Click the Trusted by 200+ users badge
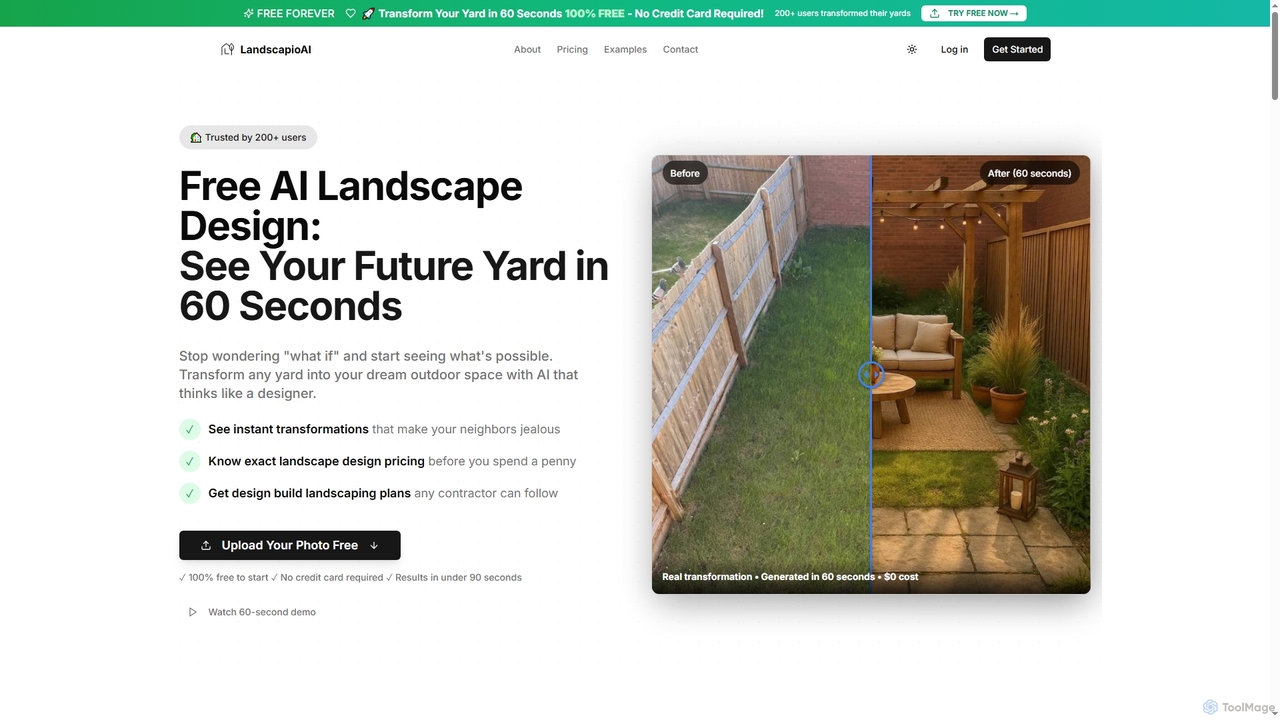 point(248,137)
